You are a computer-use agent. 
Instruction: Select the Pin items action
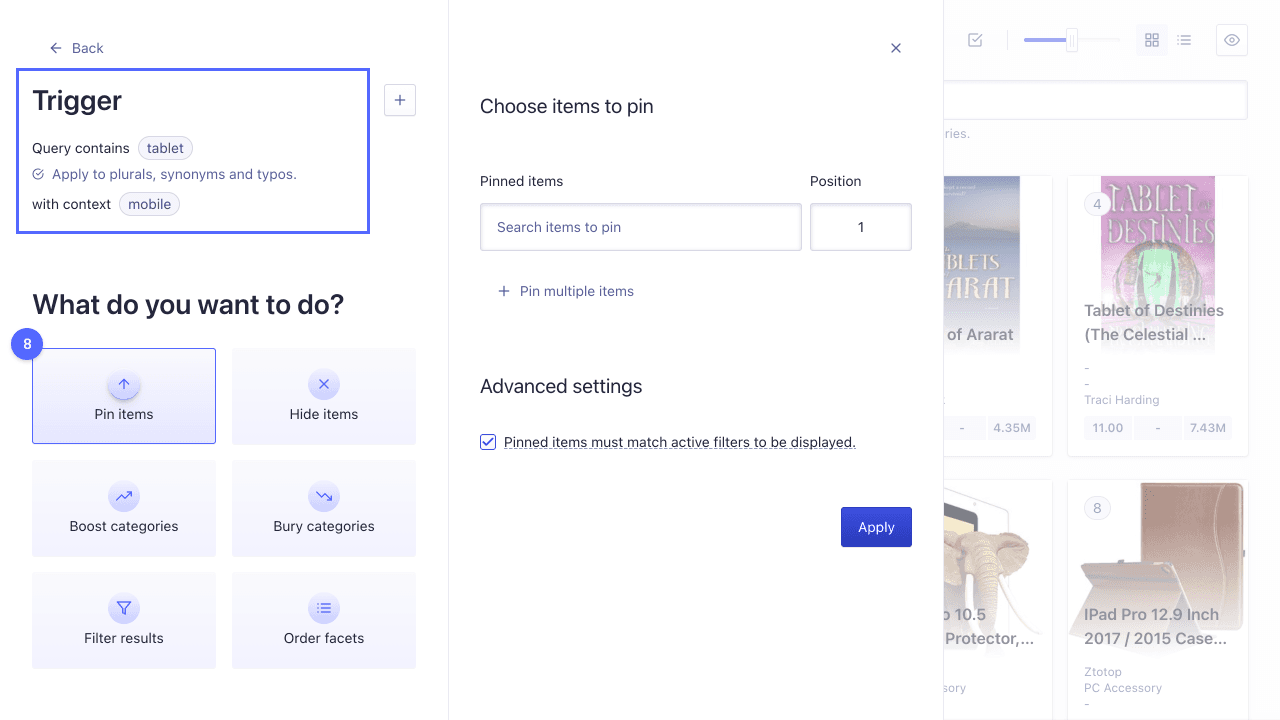coord(124,396)
